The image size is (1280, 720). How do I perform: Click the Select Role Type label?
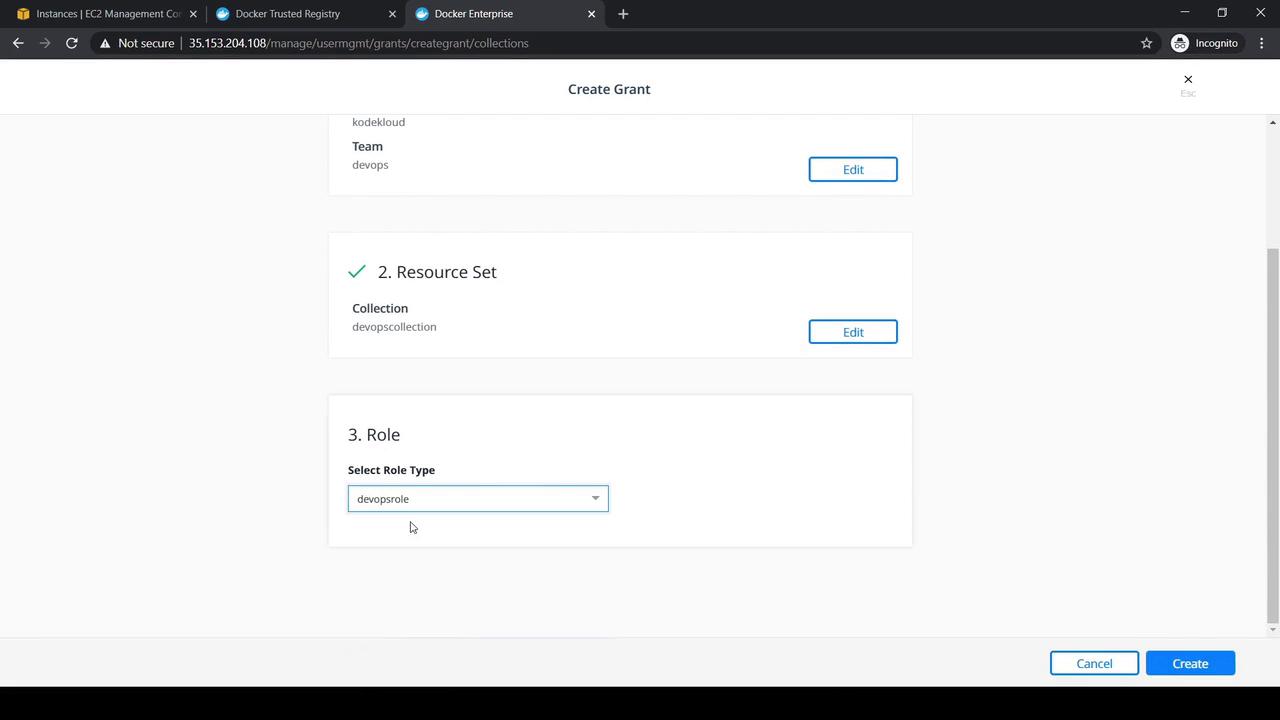pyautogui.click(x=391, y=470)
